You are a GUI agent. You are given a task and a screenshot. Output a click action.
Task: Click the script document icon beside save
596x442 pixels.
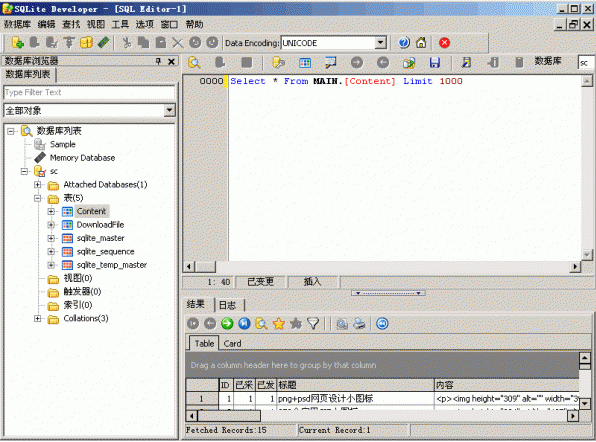pyautogui.click(x=466, y=62)
